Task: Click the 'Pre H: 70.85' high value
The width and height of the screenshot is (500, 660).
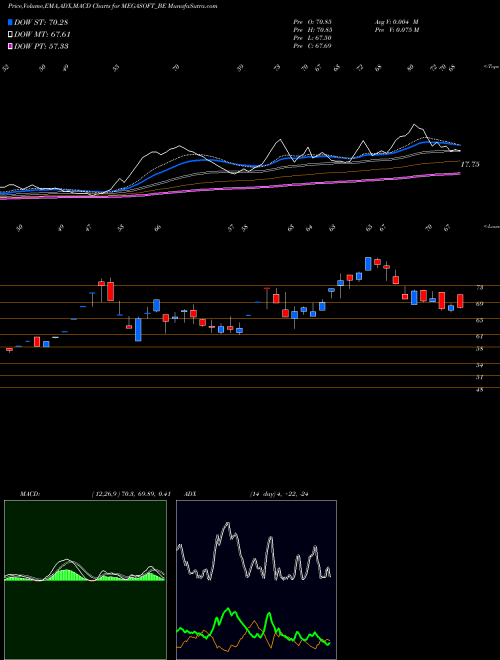Action: (x=313, y=30)
